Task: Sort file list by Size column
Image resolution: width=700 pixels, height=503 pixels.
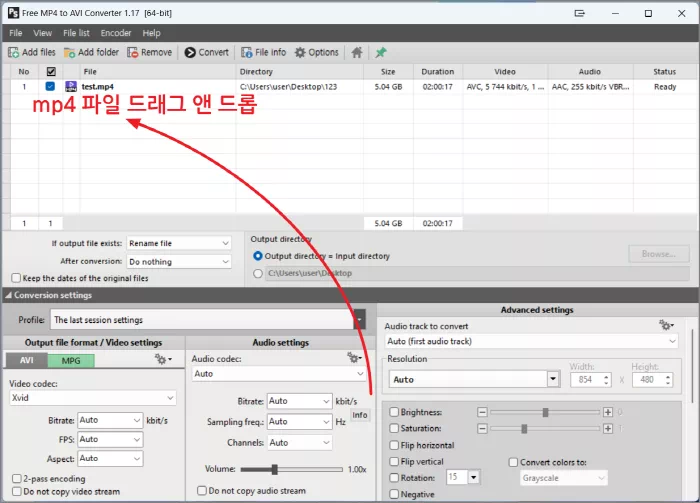Action: [388, 71]
